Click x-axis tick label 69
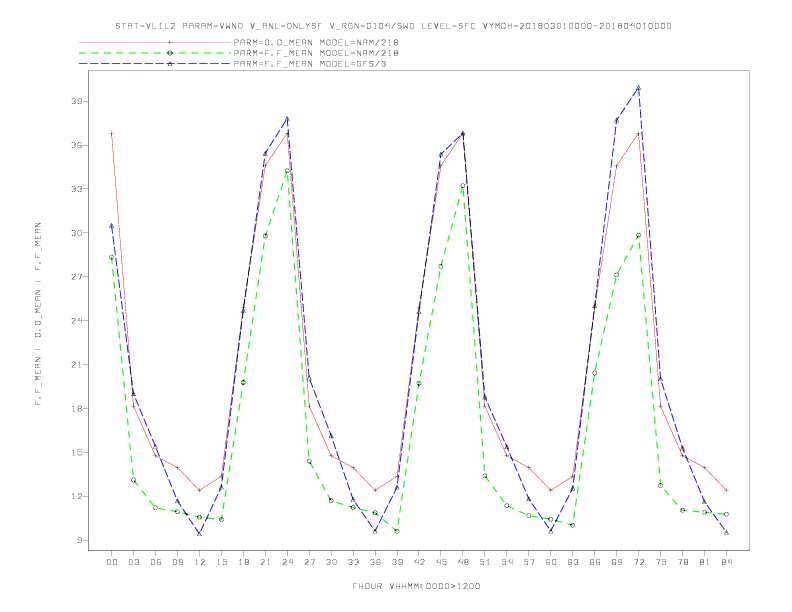The image size is (792, 612). click(x=617, y=562)
